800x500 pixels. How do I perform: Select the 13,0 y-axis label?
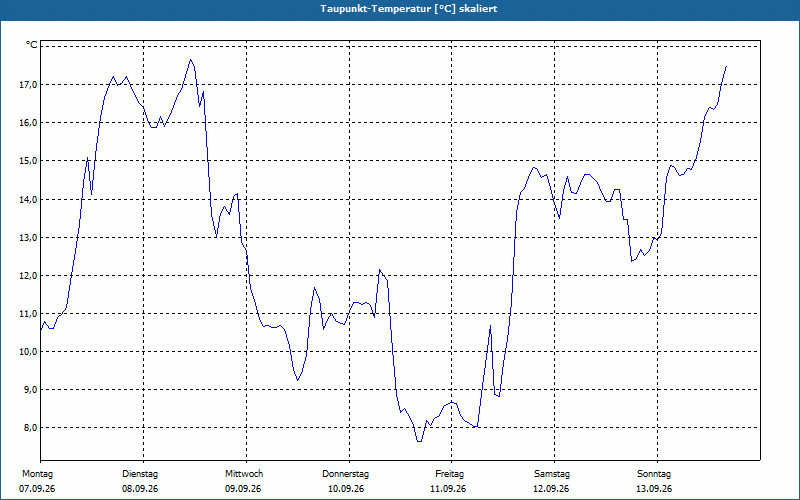(28, 237)
